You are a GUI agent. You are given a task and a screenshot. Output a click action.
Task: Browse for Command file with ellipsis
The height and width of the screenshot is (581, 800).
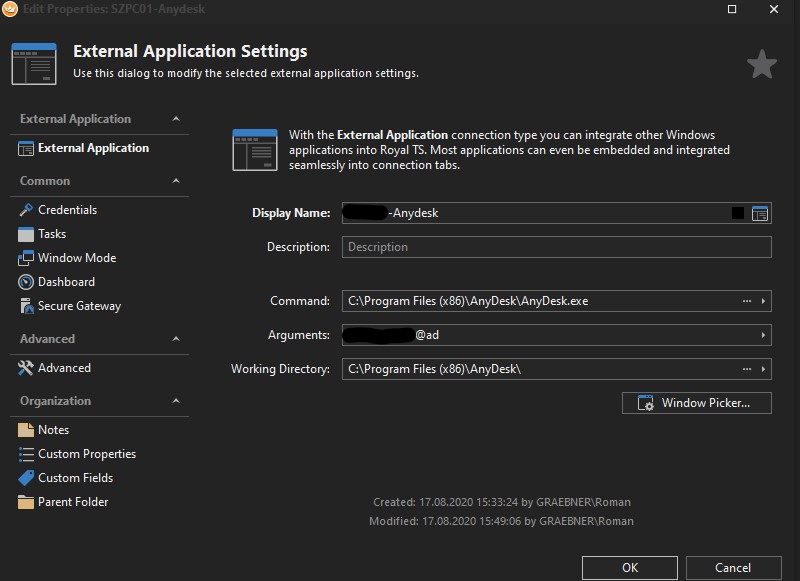coord(746,301)
